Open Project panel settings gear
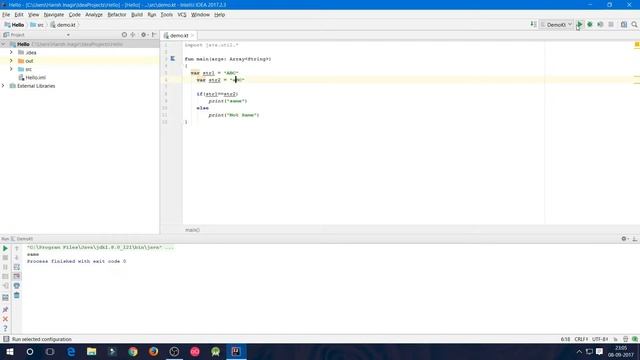Screen dimensions: 640x360 coord(144,35)
